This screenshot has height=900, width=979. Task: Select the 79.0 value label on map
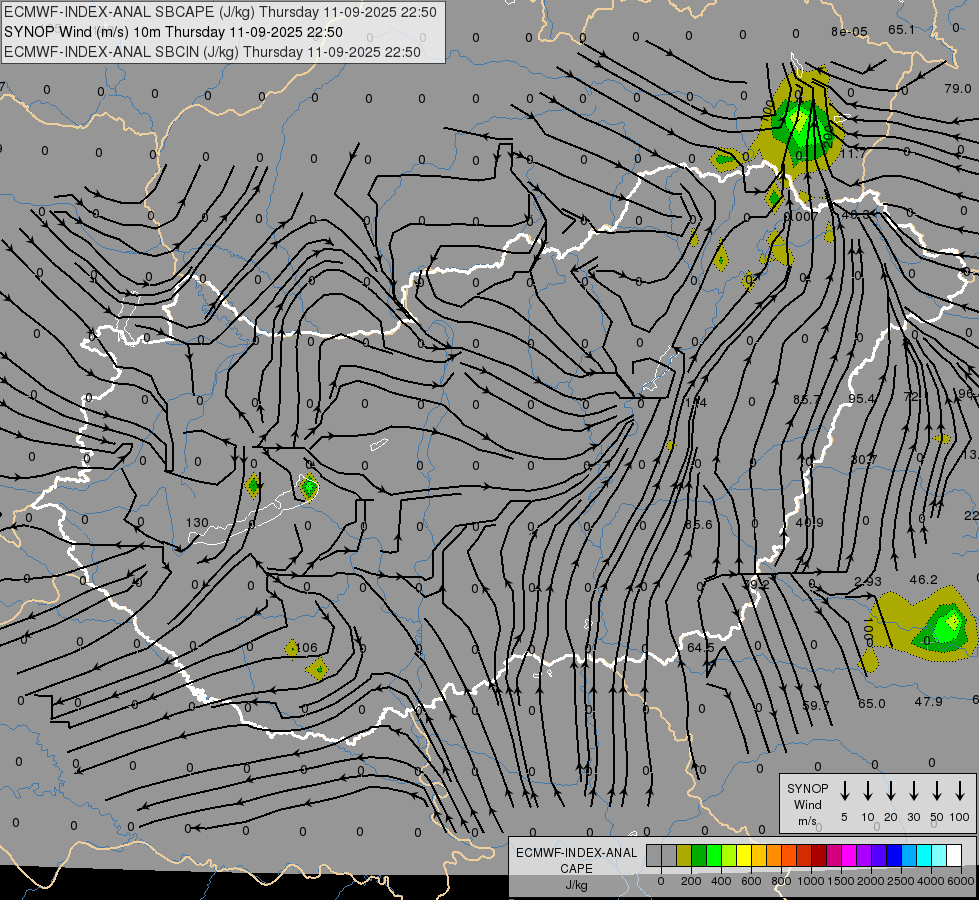pyautogui.click(x=957, y=89)
